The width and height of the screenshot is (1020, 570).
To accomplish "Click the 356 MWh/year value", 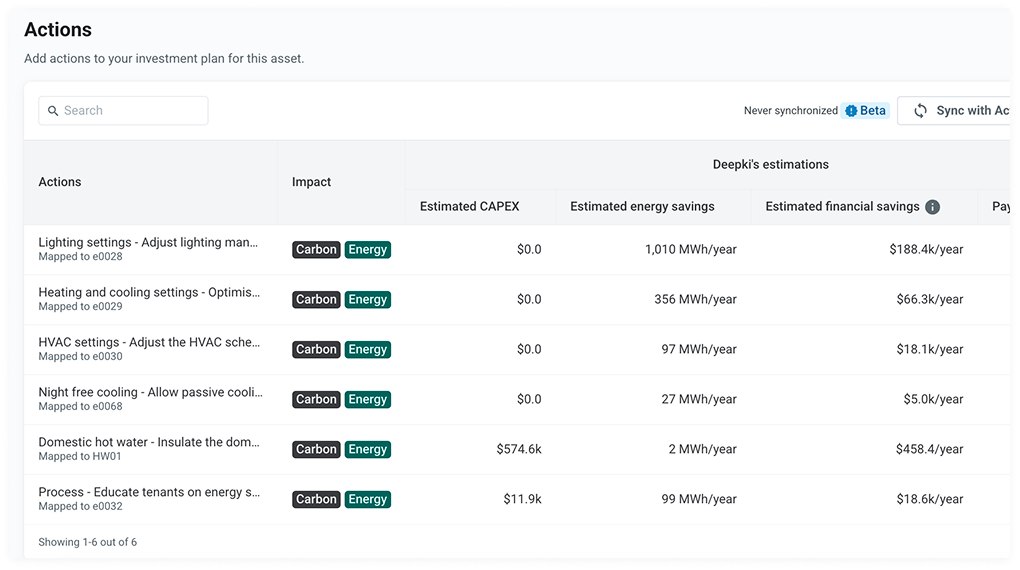I will 695,300.
